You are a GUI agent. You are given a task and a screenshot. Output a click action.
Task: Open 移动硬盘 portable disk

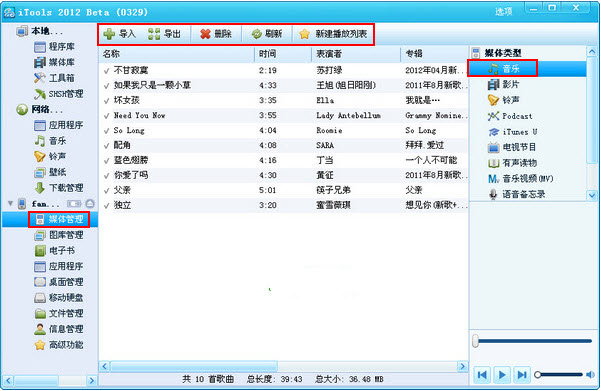pos(59,297)
